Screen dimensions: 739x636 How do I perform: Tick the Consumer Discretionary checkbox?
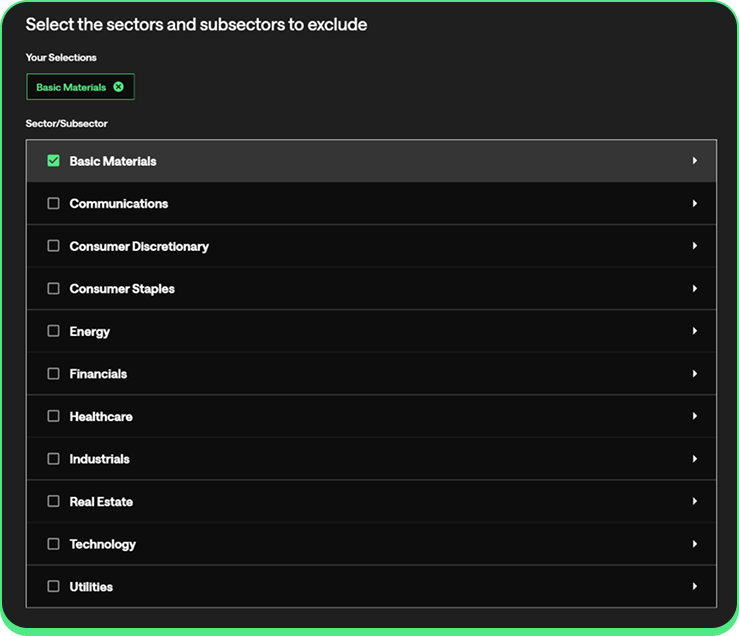pyautogui.click(x=54, y=246)
